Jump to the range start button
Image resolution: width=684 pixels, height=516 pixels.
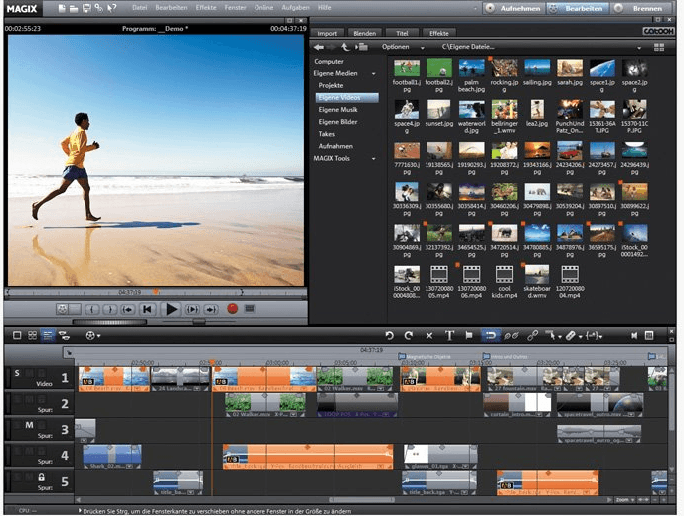click(128, 309)
